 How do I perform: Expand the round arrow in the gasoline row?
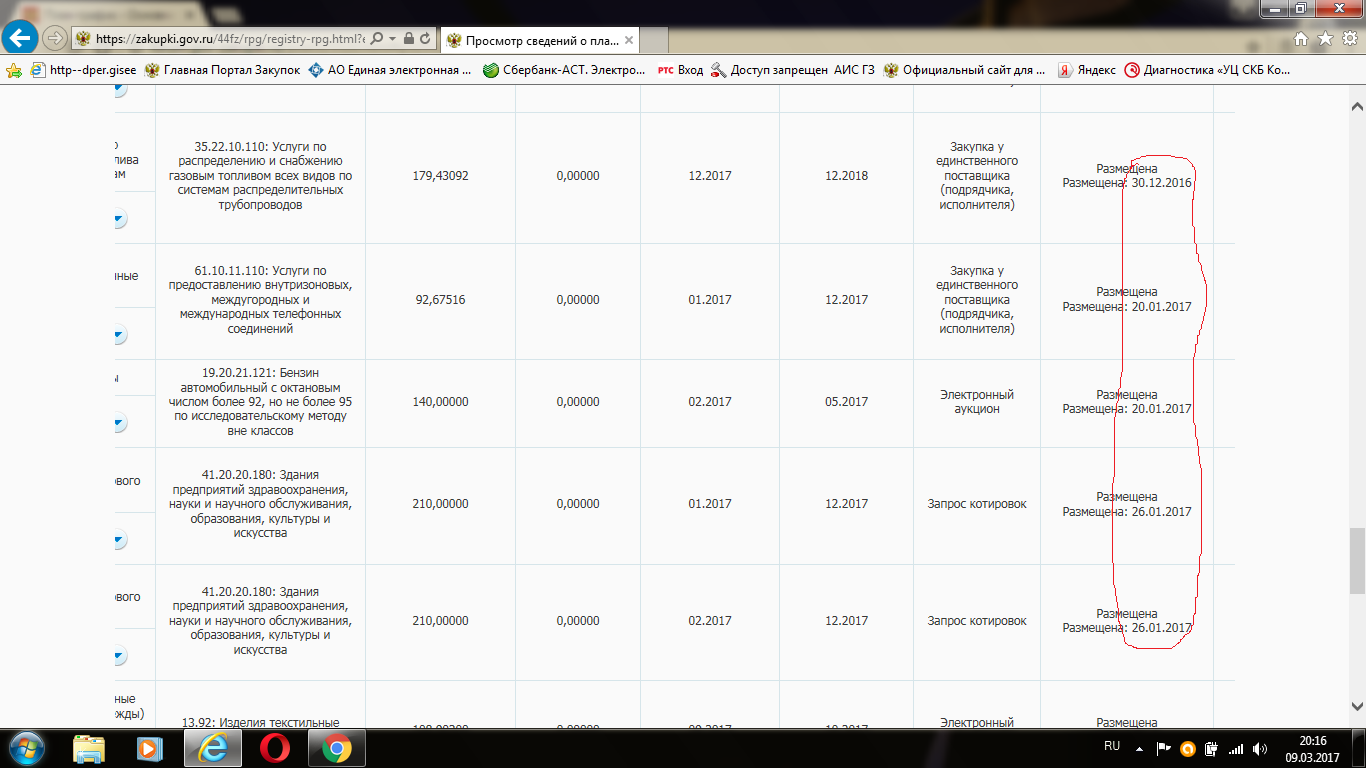coord(120,423)
